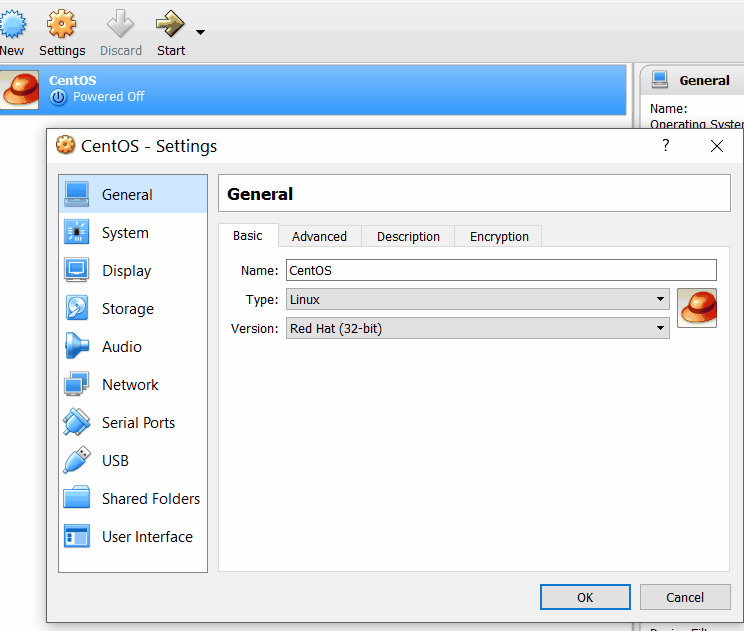Click the CentOS red hat icon in VM list

(x=20, y=90)
